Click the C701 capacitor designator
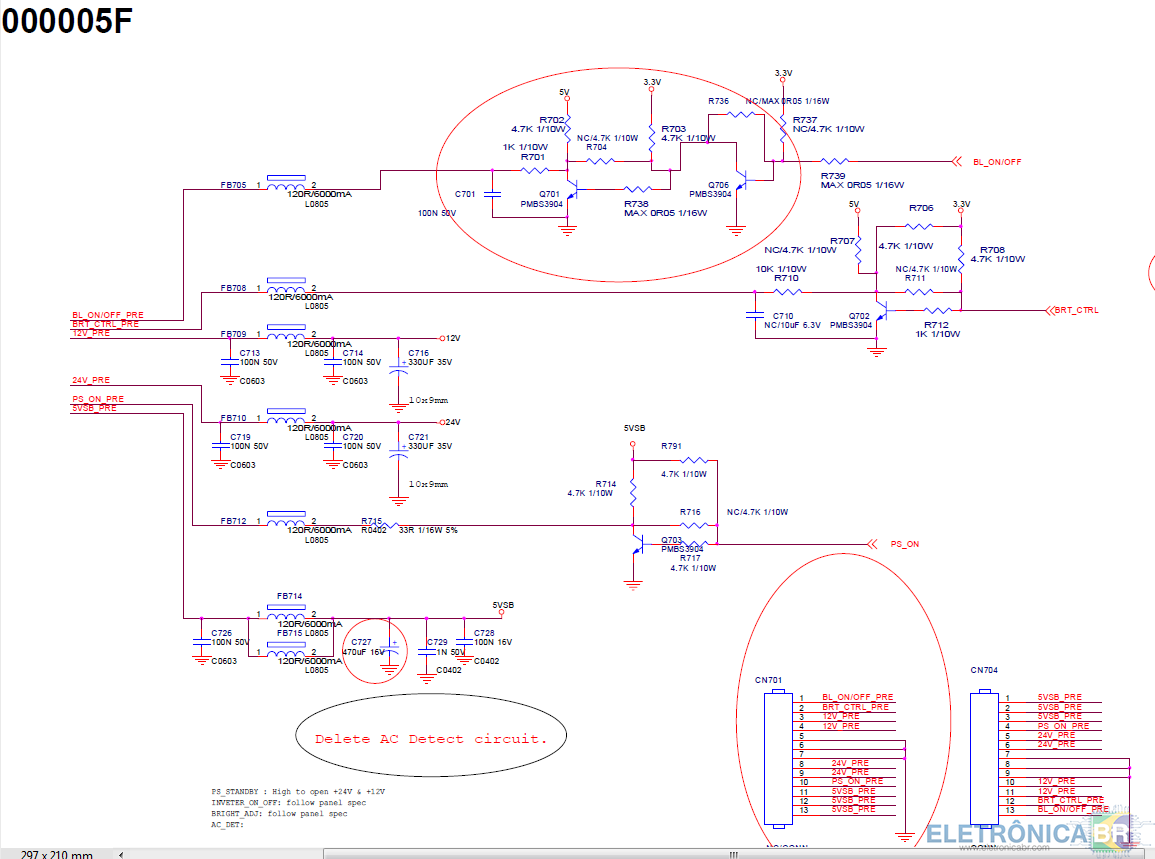1155x859 pixels. [465, 194]
